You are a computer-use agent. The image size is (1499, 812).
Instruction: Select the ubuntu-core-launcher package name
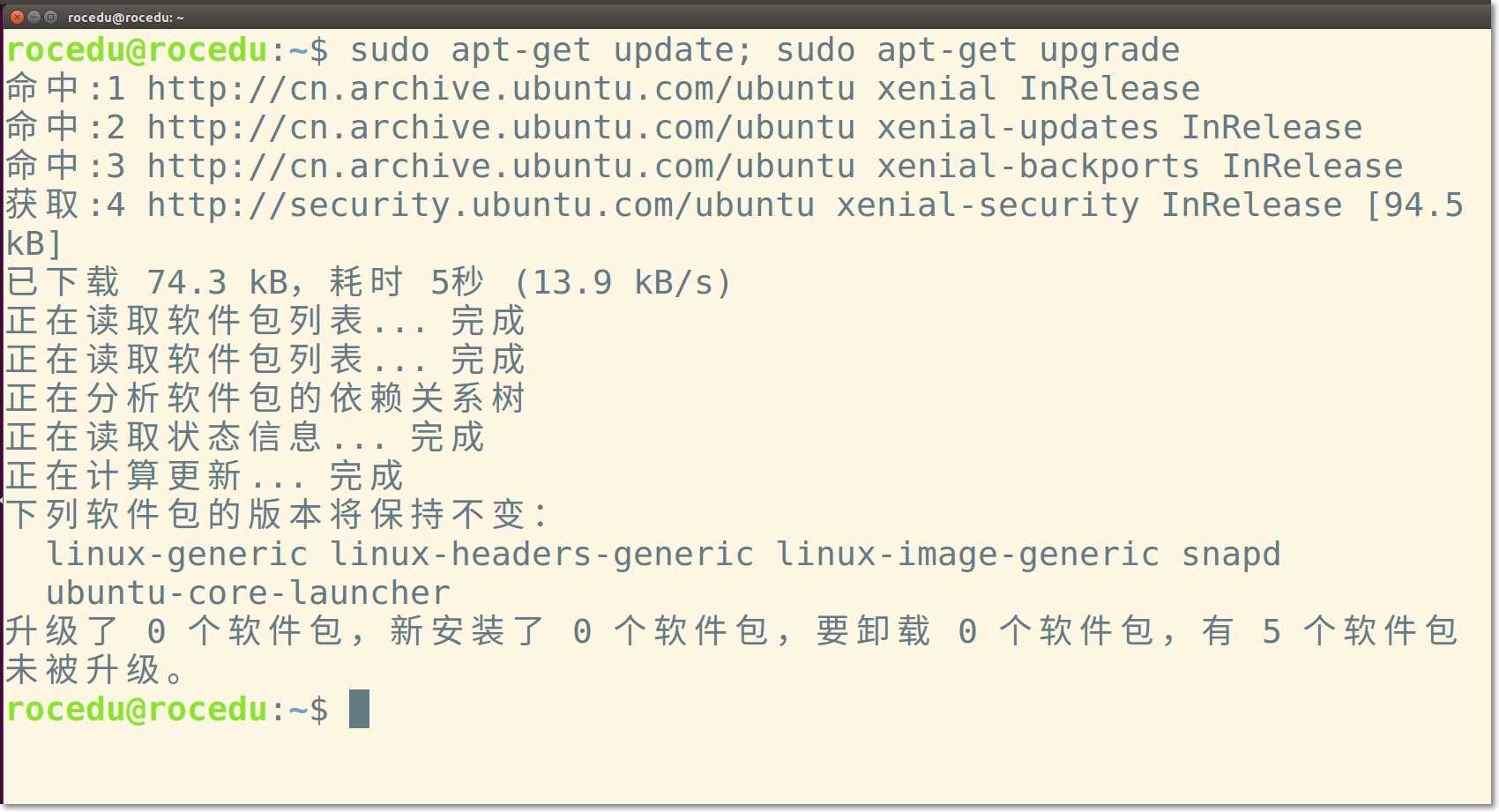248,593
